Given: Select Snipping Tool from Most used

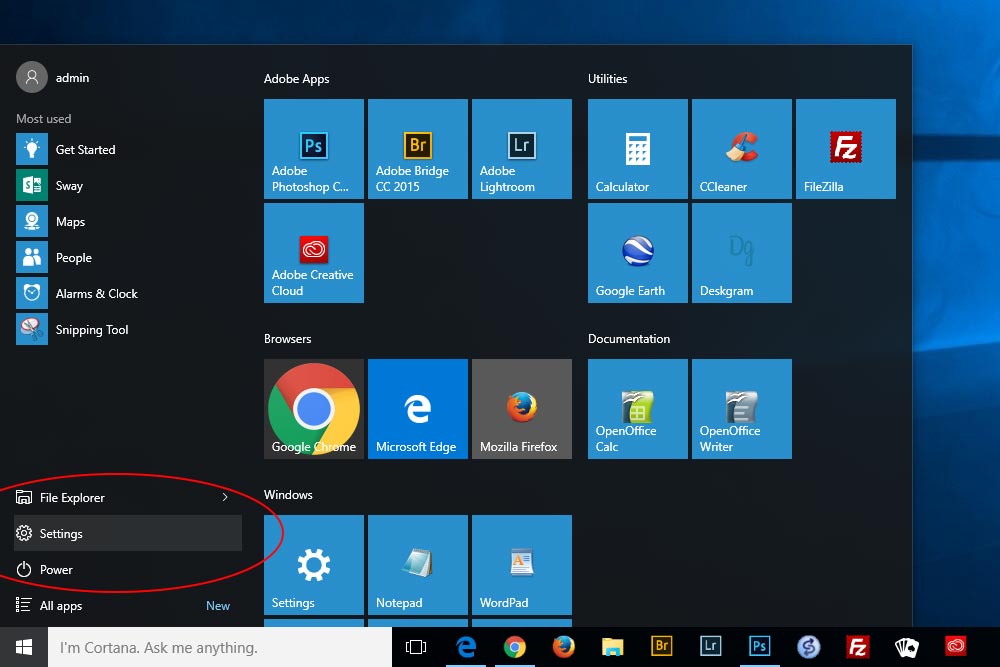Looking at the screenshot, I should 91,330.
